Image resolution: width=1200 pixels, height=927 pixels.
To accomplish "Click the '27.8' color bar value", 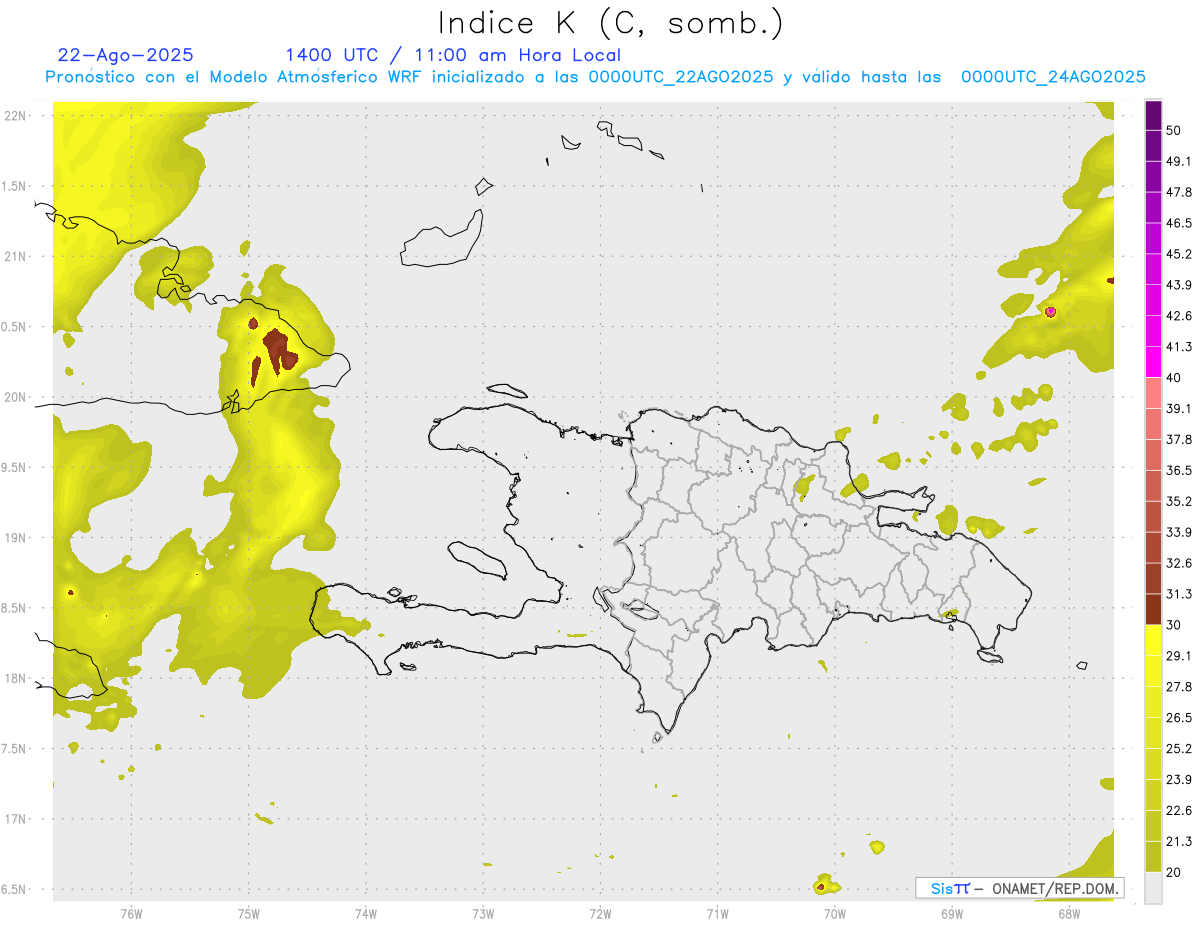I will [1180, 686].
